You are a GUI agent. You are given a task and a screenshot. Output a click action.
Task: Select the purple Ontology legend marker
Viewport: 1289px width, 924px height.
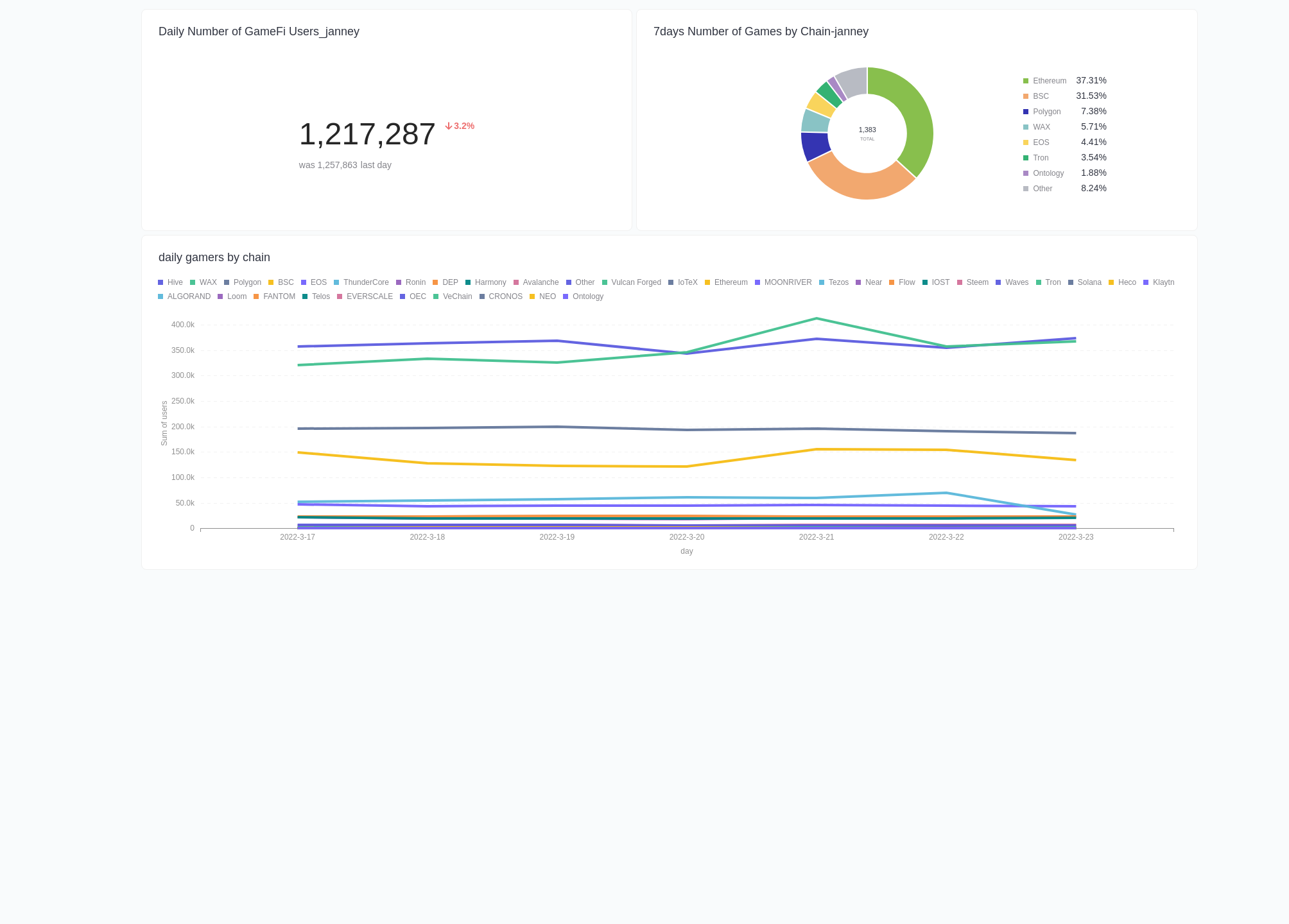(x=1025, y=173)
